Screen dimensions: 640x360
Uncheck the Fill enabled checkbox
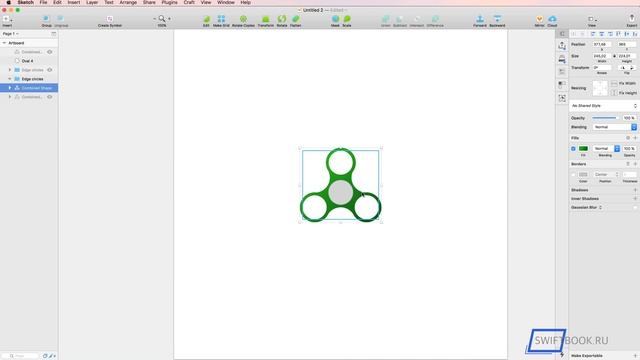click(573, 149)
